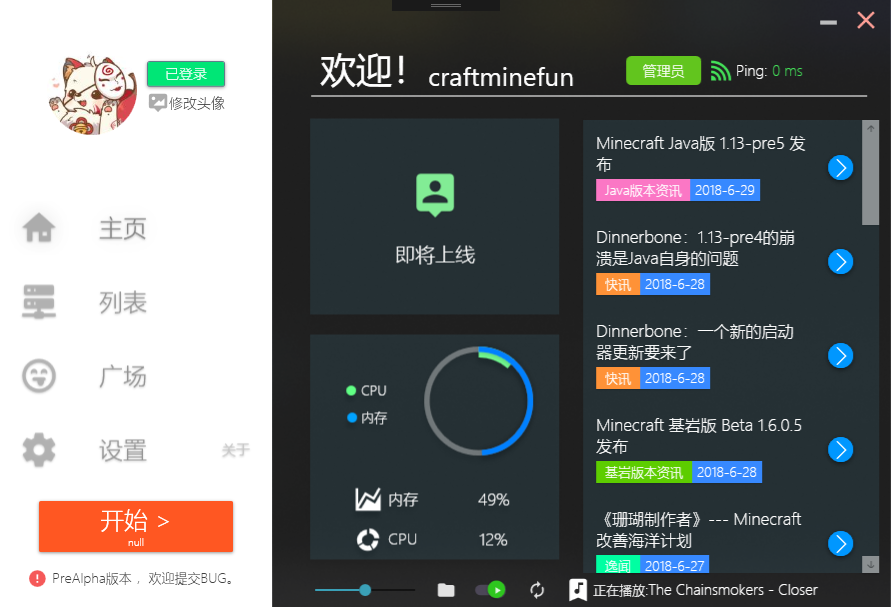
Task: Open 珊瑚制作者 news arrow
Action: [840, 543]
